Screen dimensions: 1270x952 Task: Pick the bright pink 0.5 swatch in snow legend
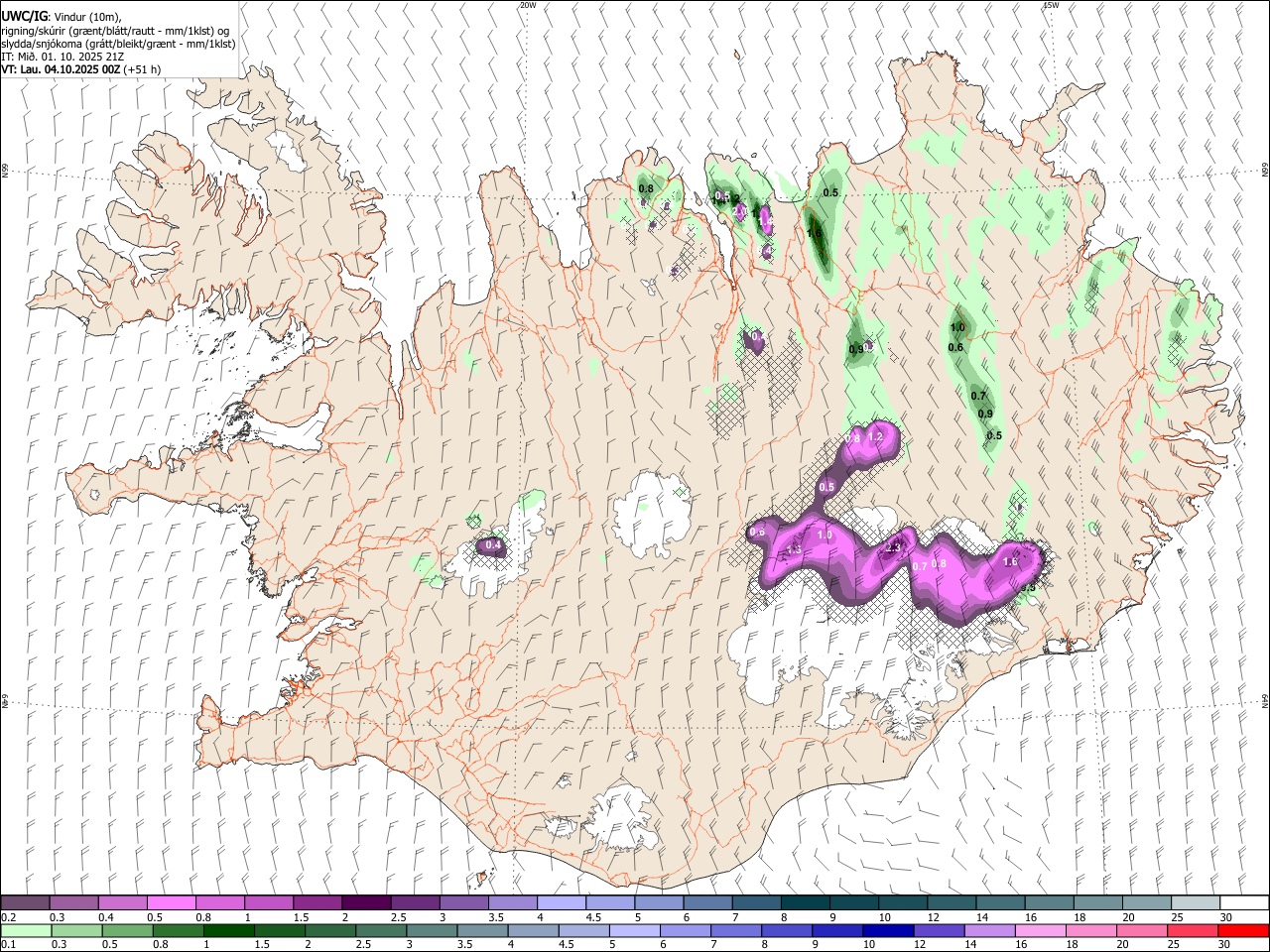tap(171, 902)
